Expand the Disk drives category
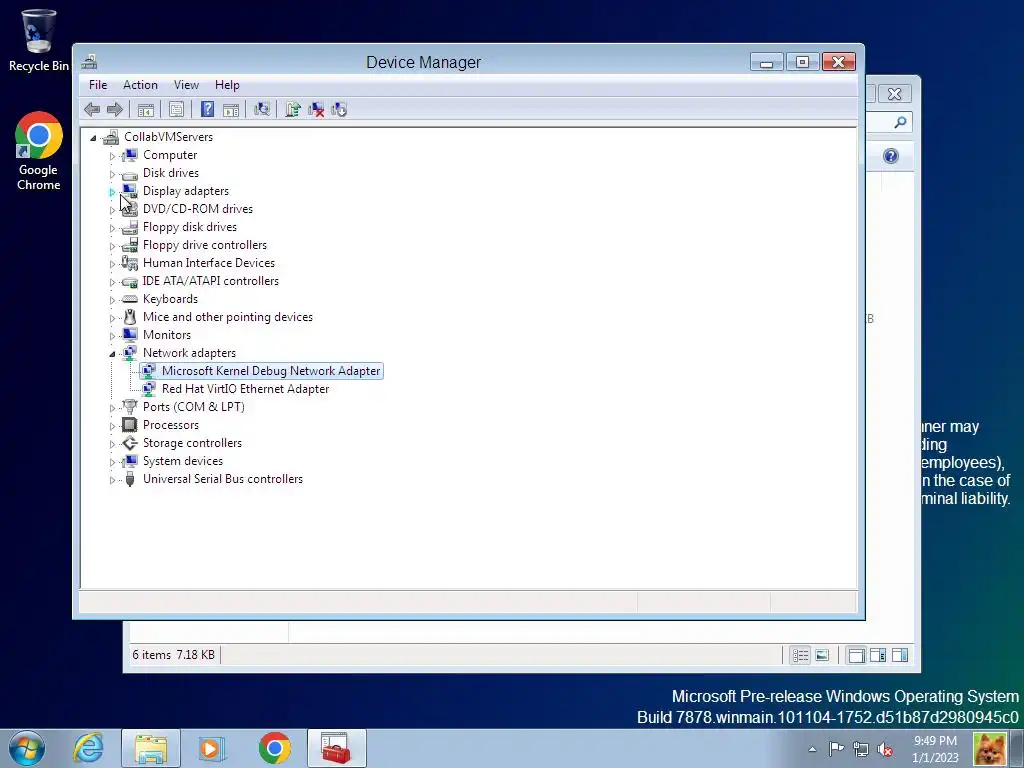 112,174
